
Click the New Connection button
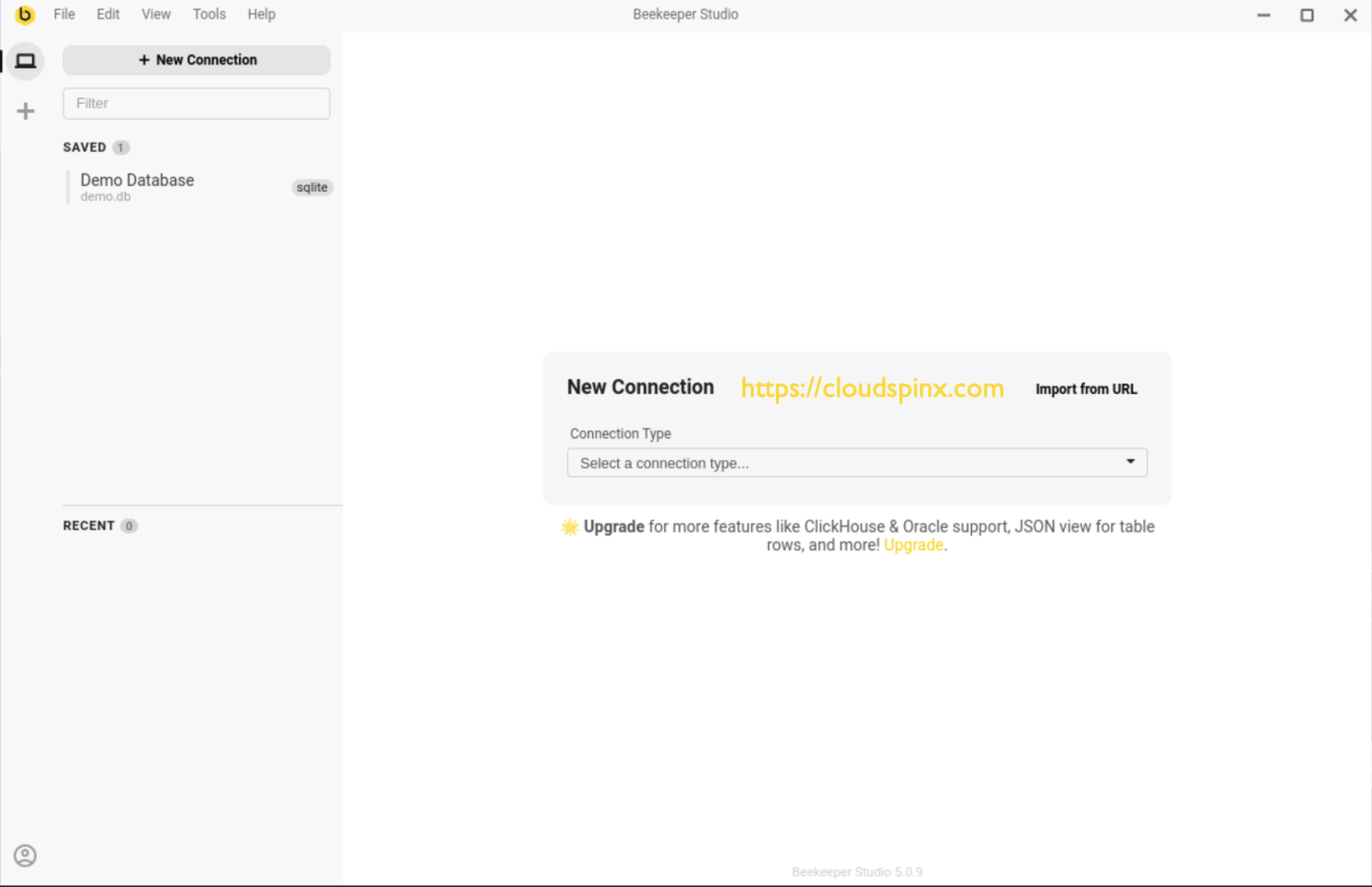197,60
